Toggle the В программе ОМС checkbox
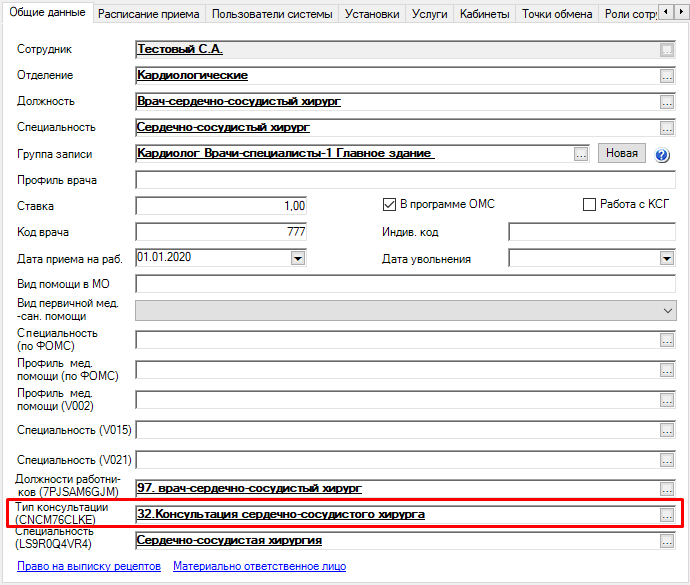The height and width of the screenshot is (585, 690). click(389, 205)
